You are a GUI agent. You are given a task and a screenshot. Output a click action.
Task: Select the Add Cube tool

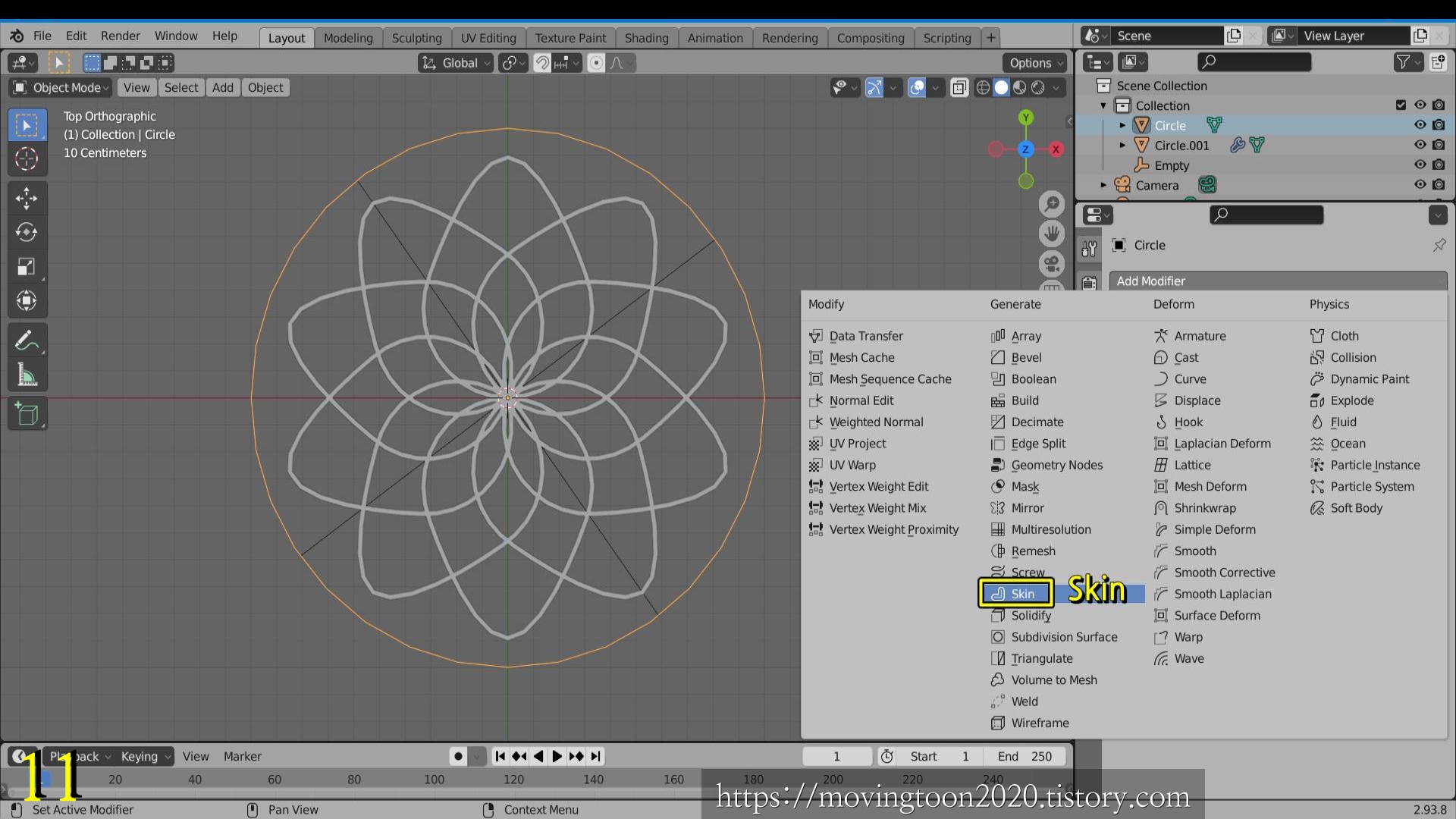[x=27, y=414]
